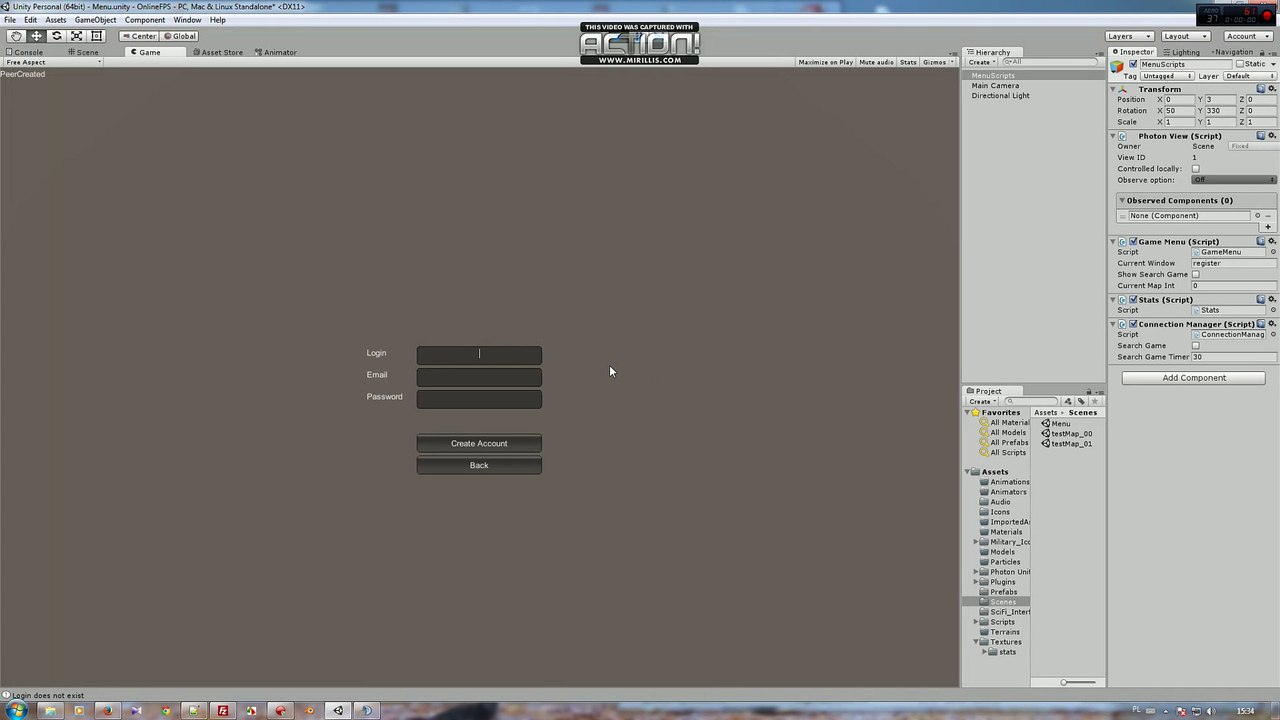Switch to the Scene tab

coord(83,52)
